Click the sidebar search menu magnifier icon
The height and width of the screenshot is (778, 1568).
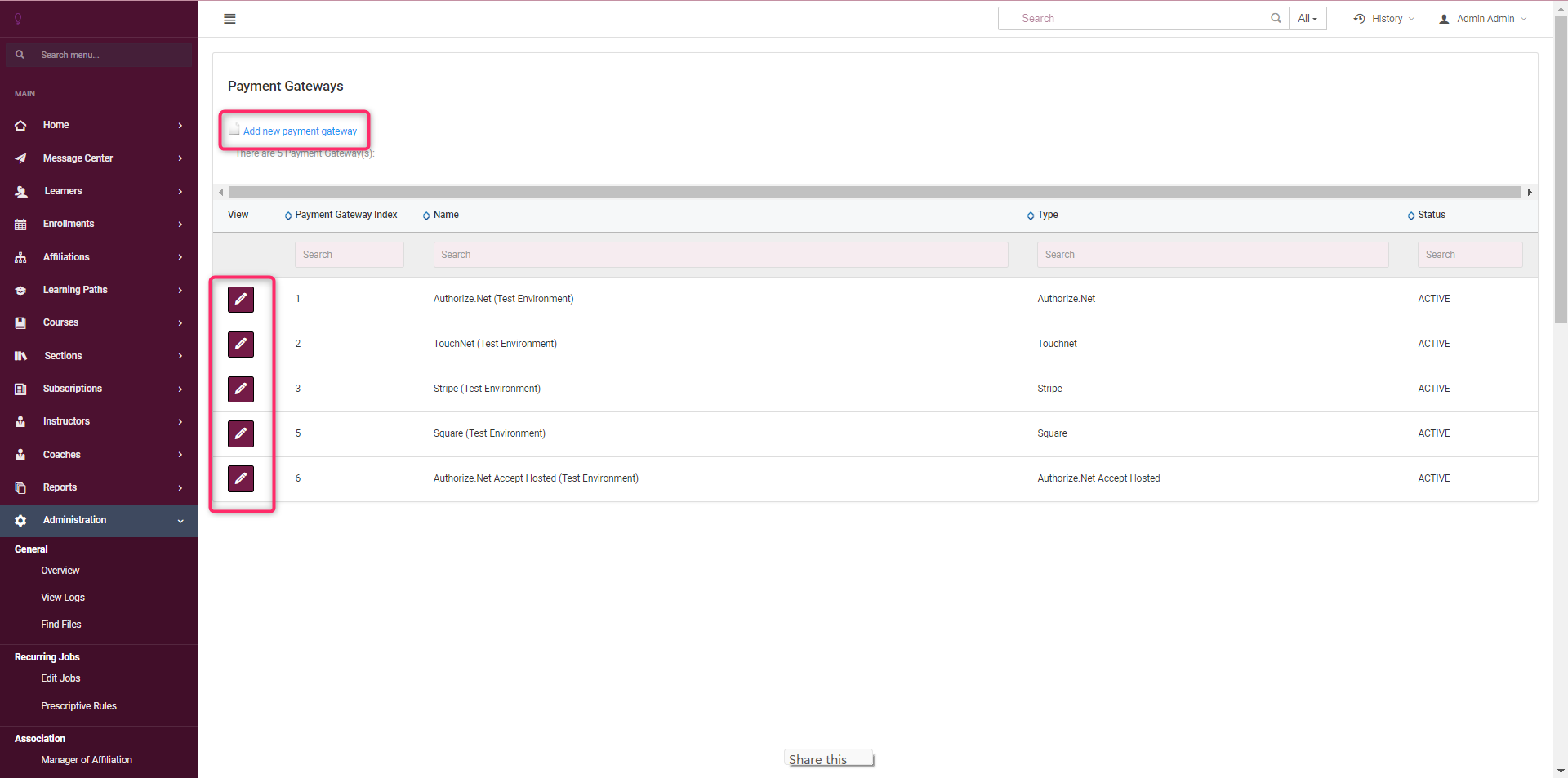pos(20,55)
